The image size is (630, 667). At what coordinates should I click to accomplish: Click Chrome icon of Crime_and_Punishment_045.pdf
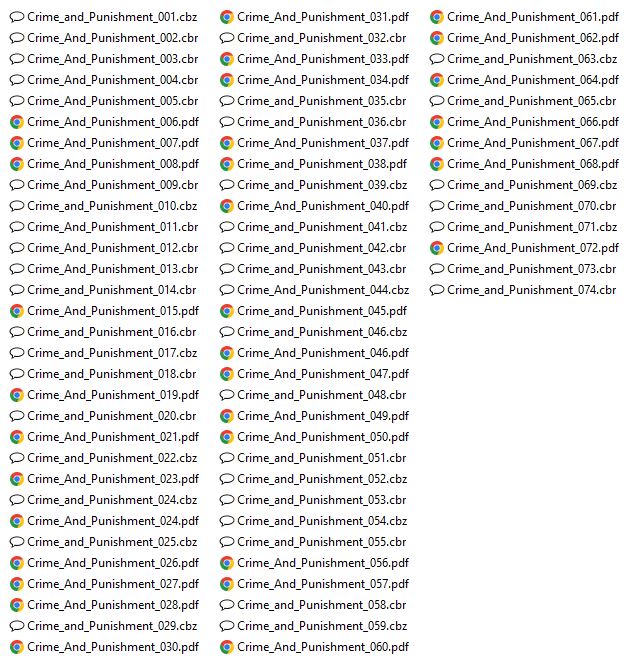tap(227, 311)
